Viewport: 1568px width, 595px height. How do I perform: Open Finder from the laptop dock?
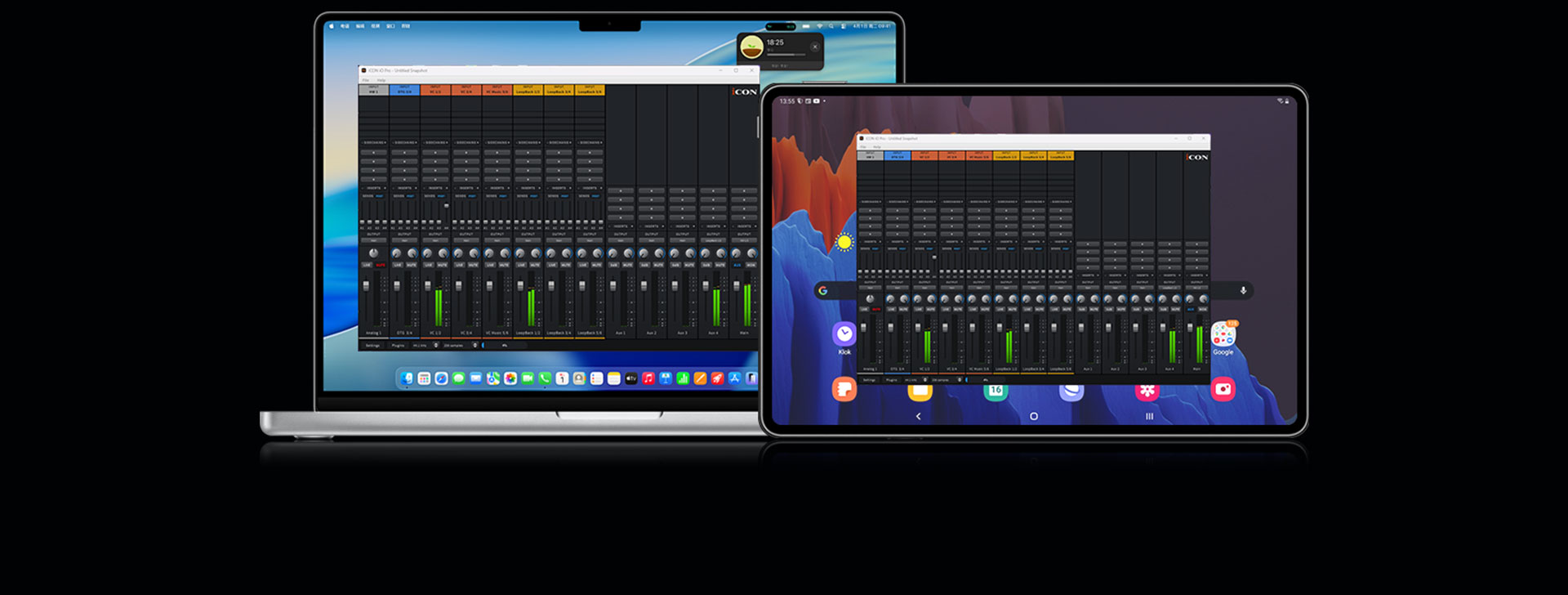pyautogui.click(x=407, y=378)
